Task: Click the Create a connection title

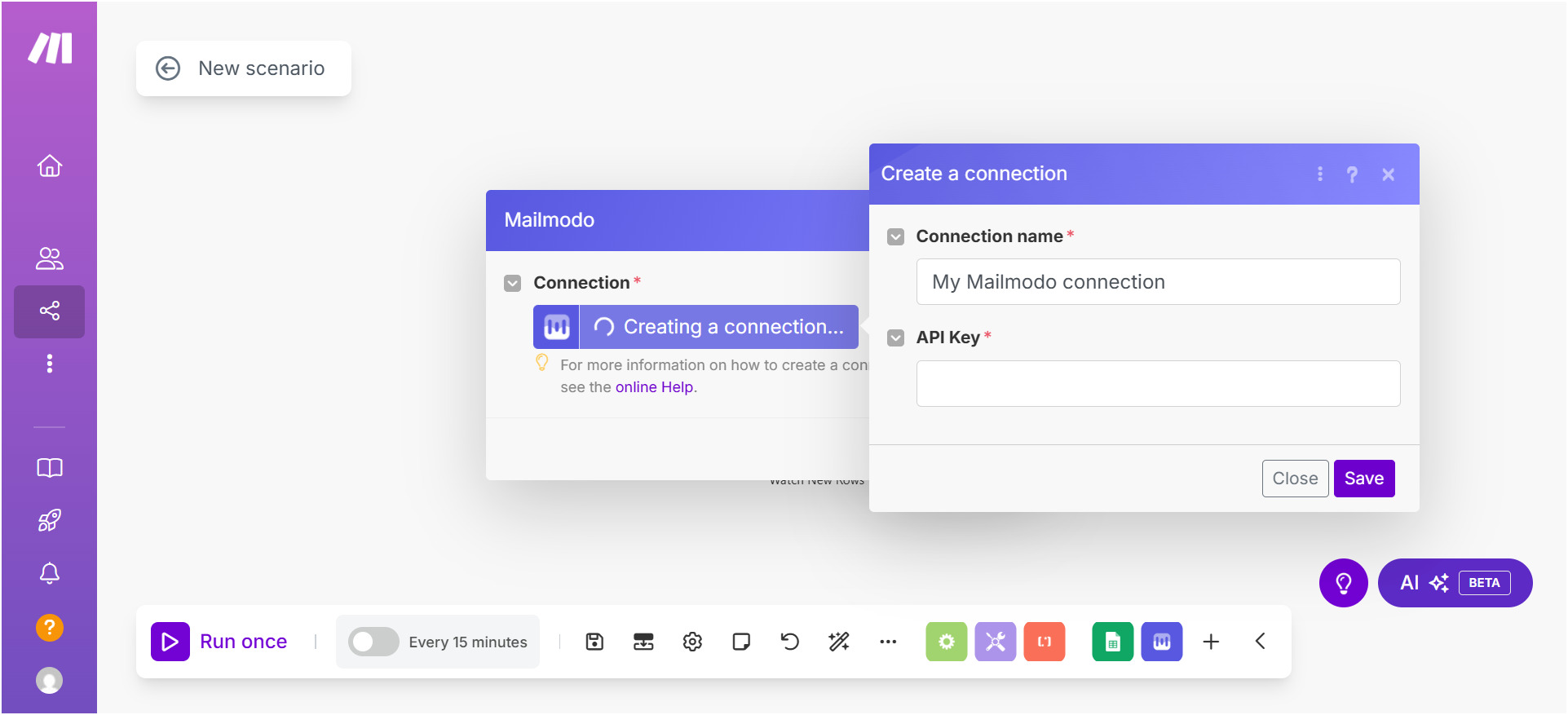Action: (x=974, y=174)
